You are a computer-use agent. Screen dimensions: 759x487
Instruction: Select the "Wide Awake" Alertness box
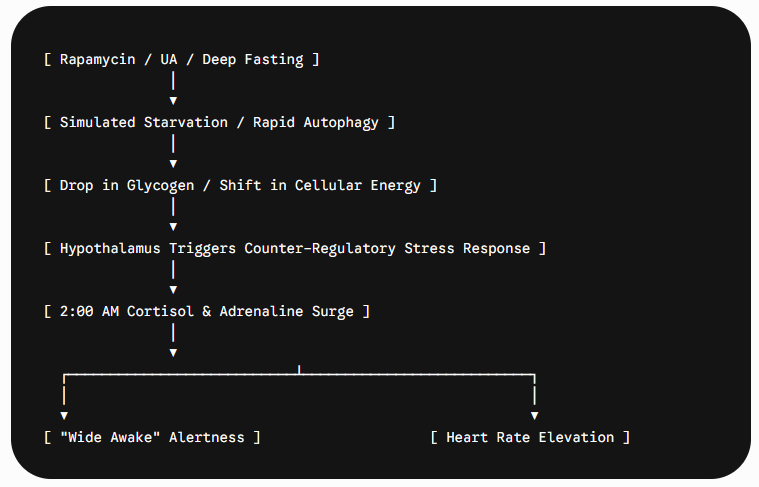[x=152, y=438]
